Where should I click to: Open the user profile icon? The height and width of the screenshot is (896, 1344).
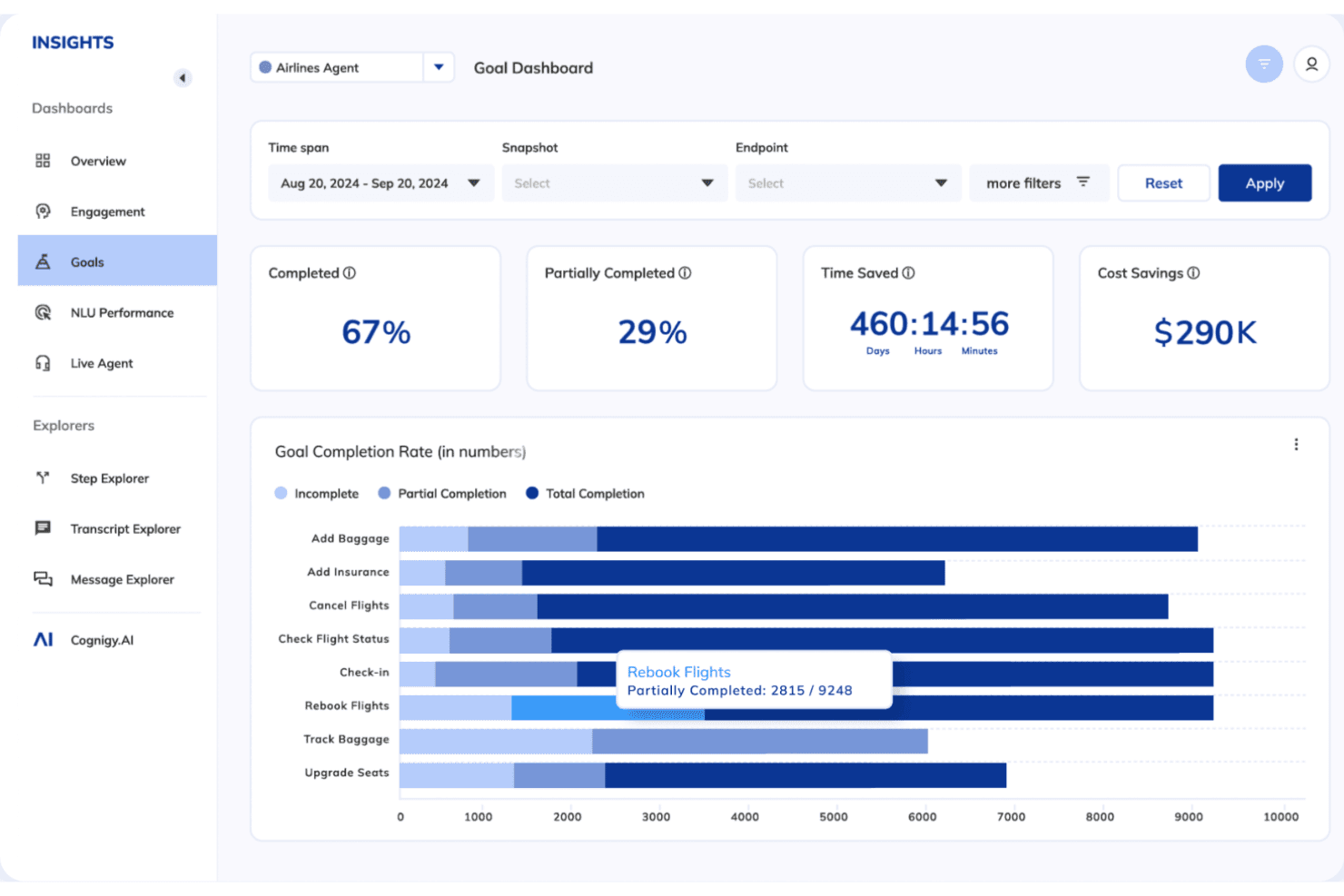1311,64
